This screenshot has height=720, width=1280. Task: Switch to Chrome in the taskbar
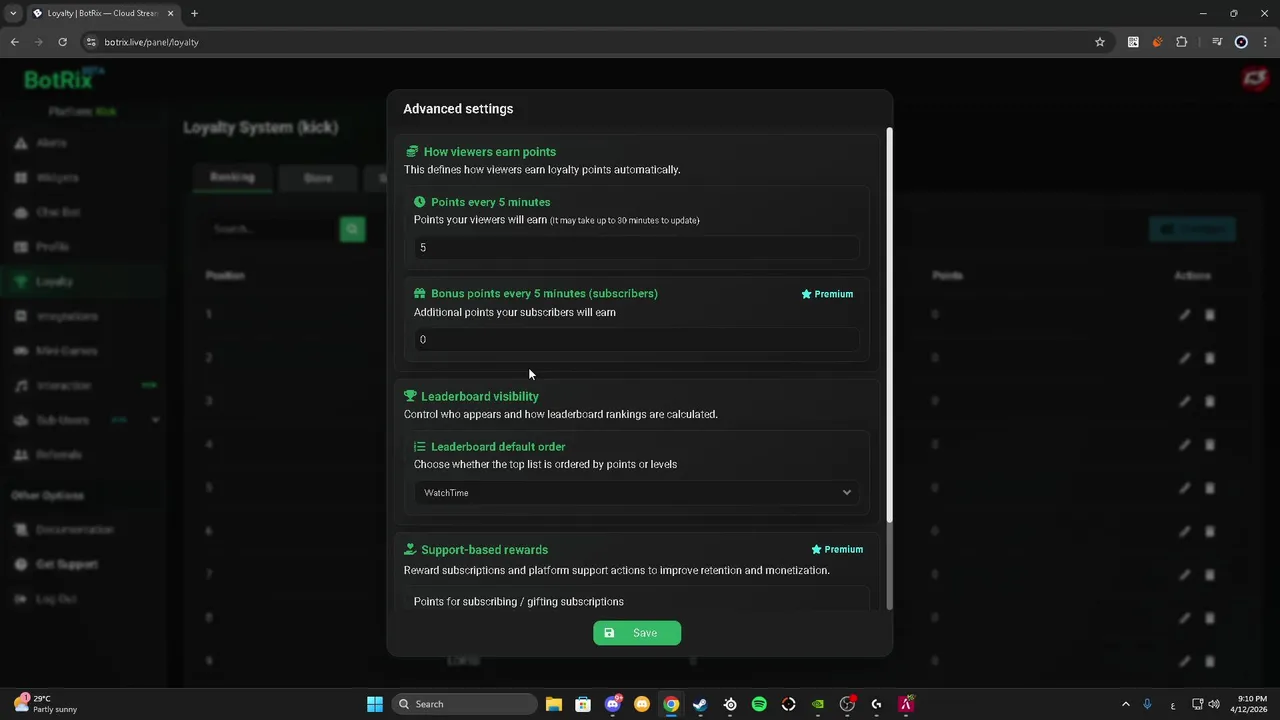pos(671,704)
